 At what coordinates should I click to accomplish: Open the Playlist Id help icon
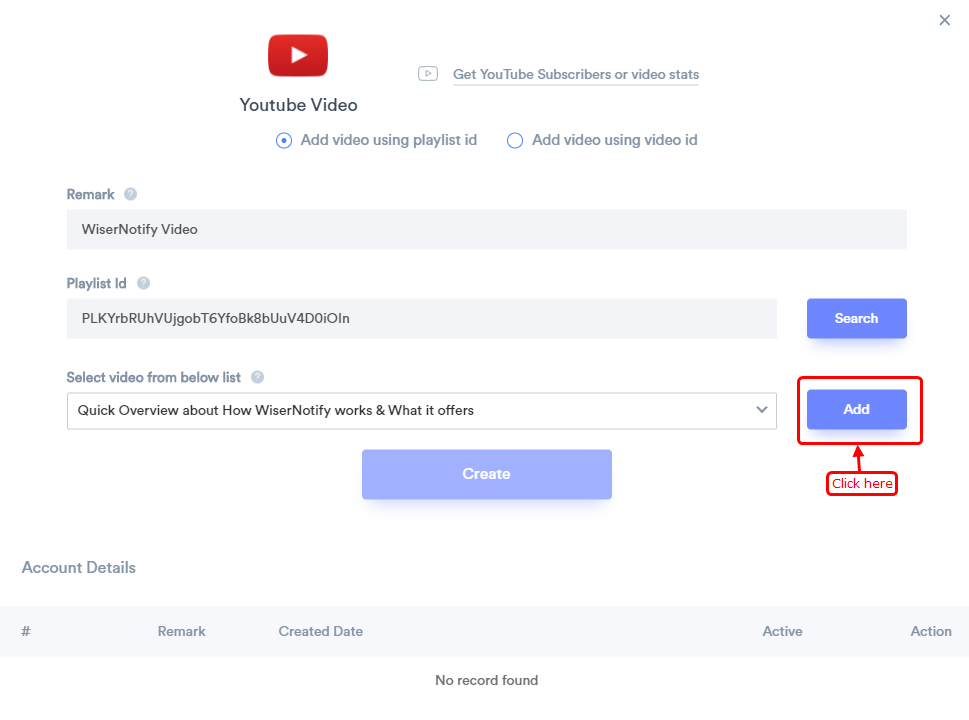(143, 283)
